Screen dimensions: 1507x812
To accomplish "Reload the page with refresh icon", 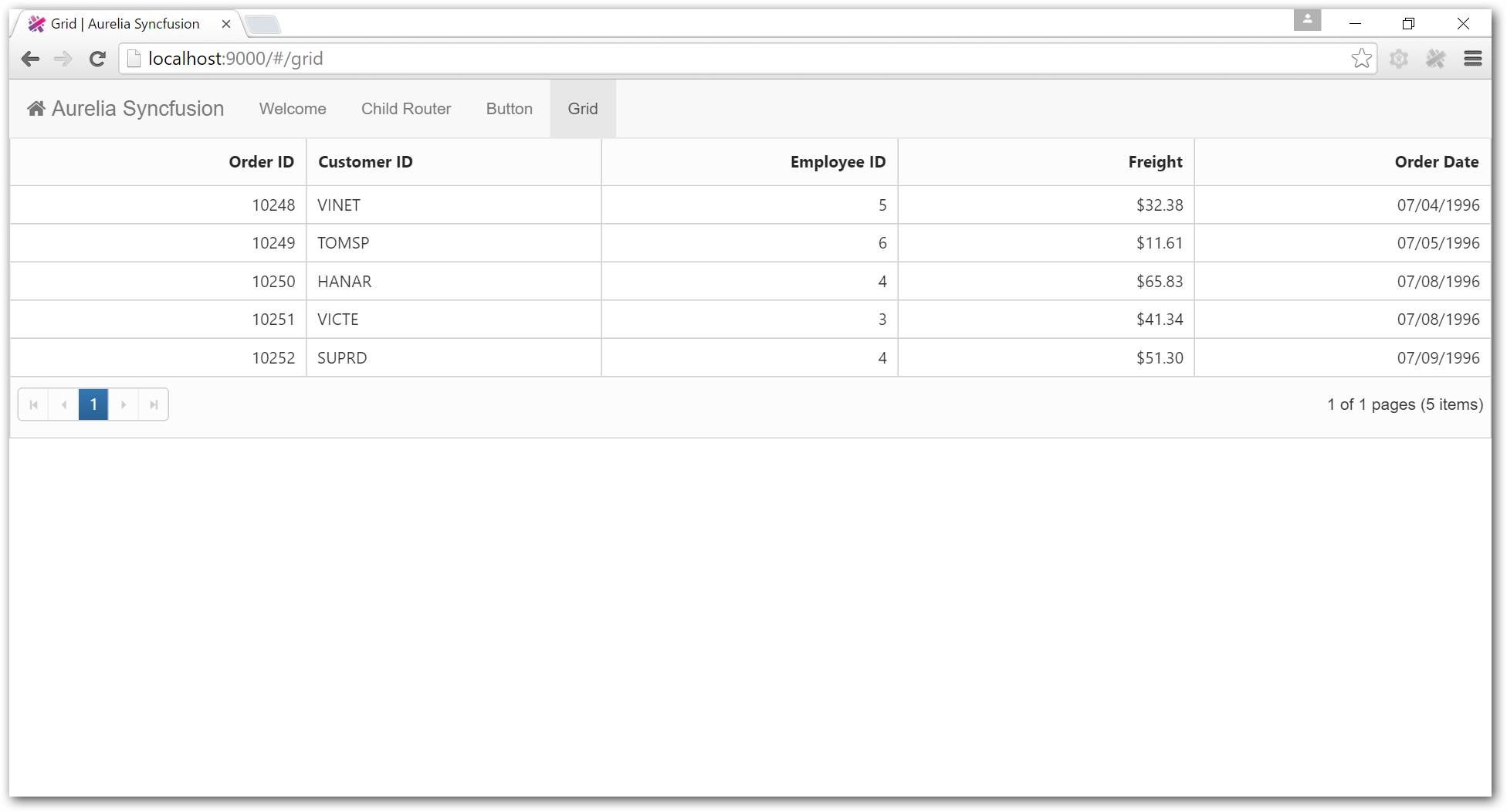I will pyautogui.click(x=97, y=59).
